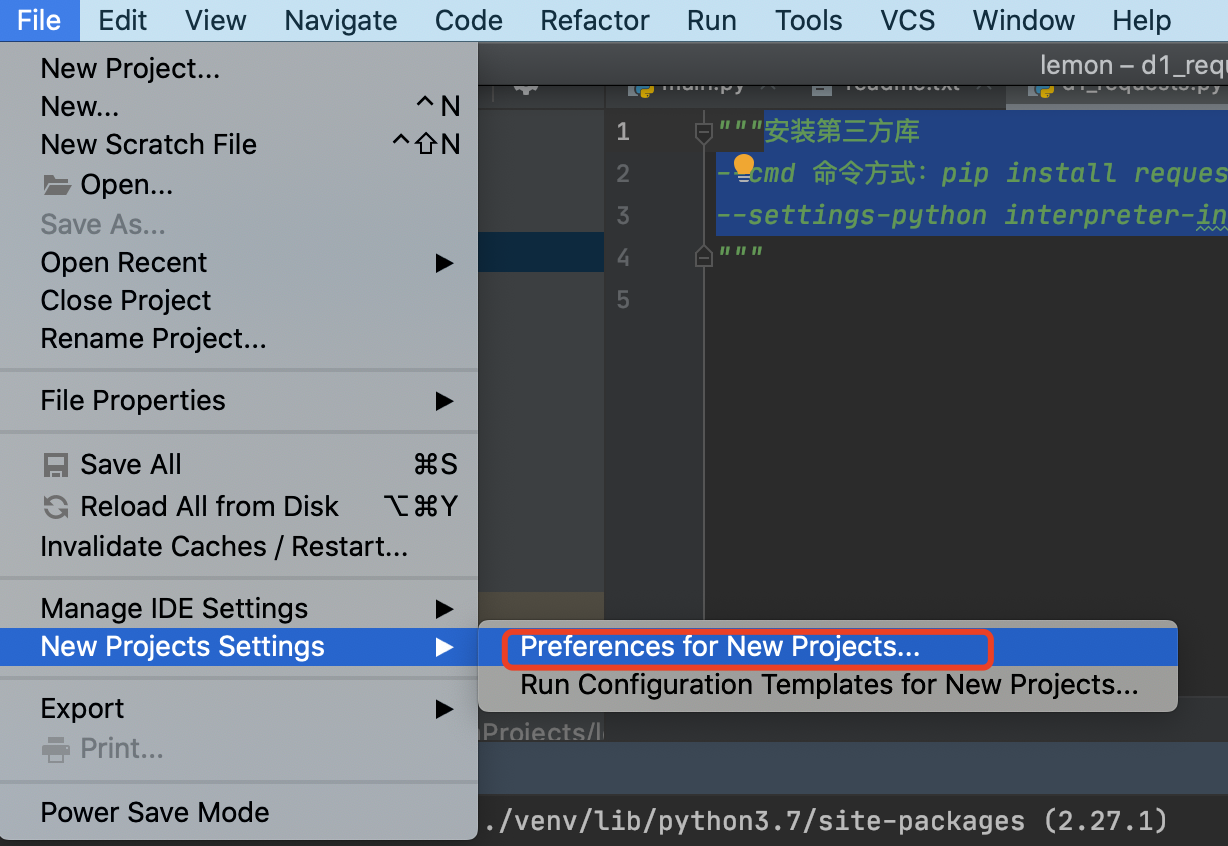
Task: Click the yellow lightbulb intention icon
Action: 743,165
